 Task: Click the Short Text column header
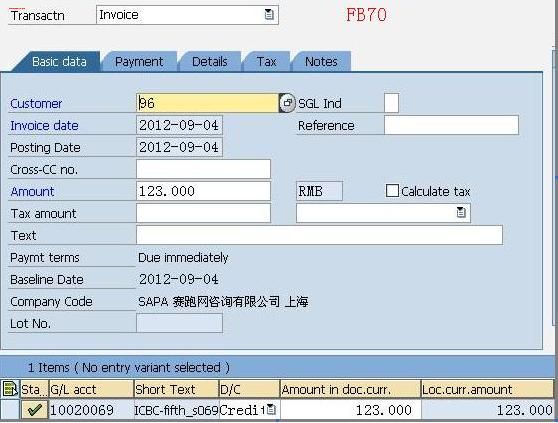[176, 390]
